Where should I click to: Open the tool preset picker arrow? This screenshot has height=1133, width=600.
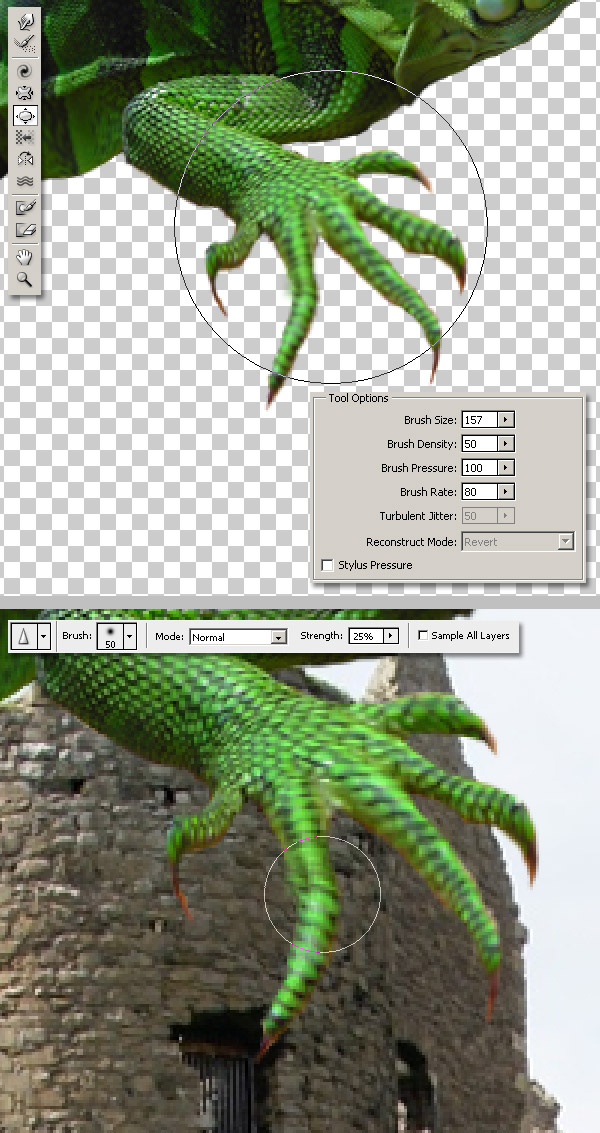tap(43, 637)
